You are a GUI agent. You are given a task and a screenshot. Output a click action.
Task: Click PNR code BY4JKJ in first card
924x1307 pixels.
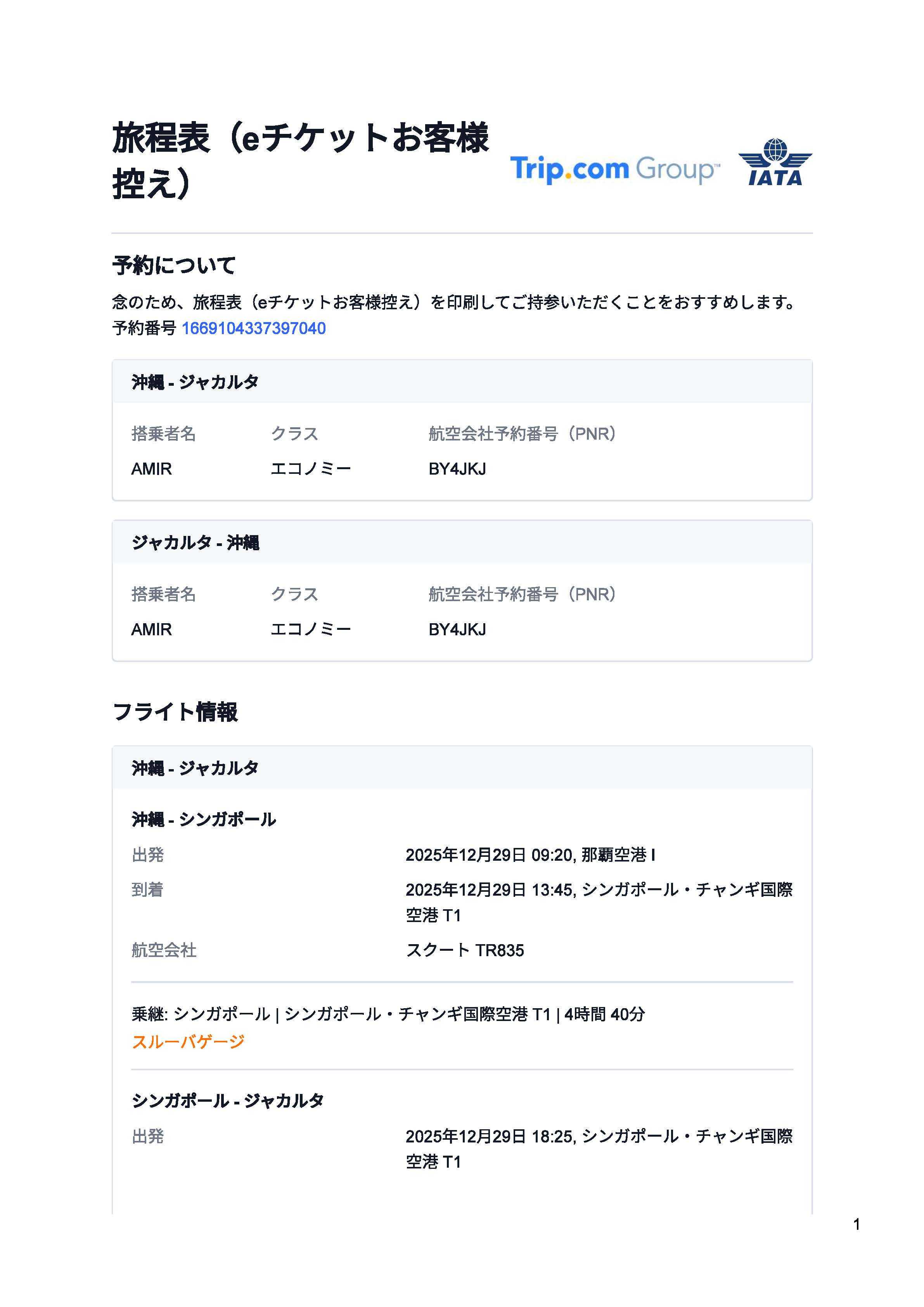[x=457, y=469]
